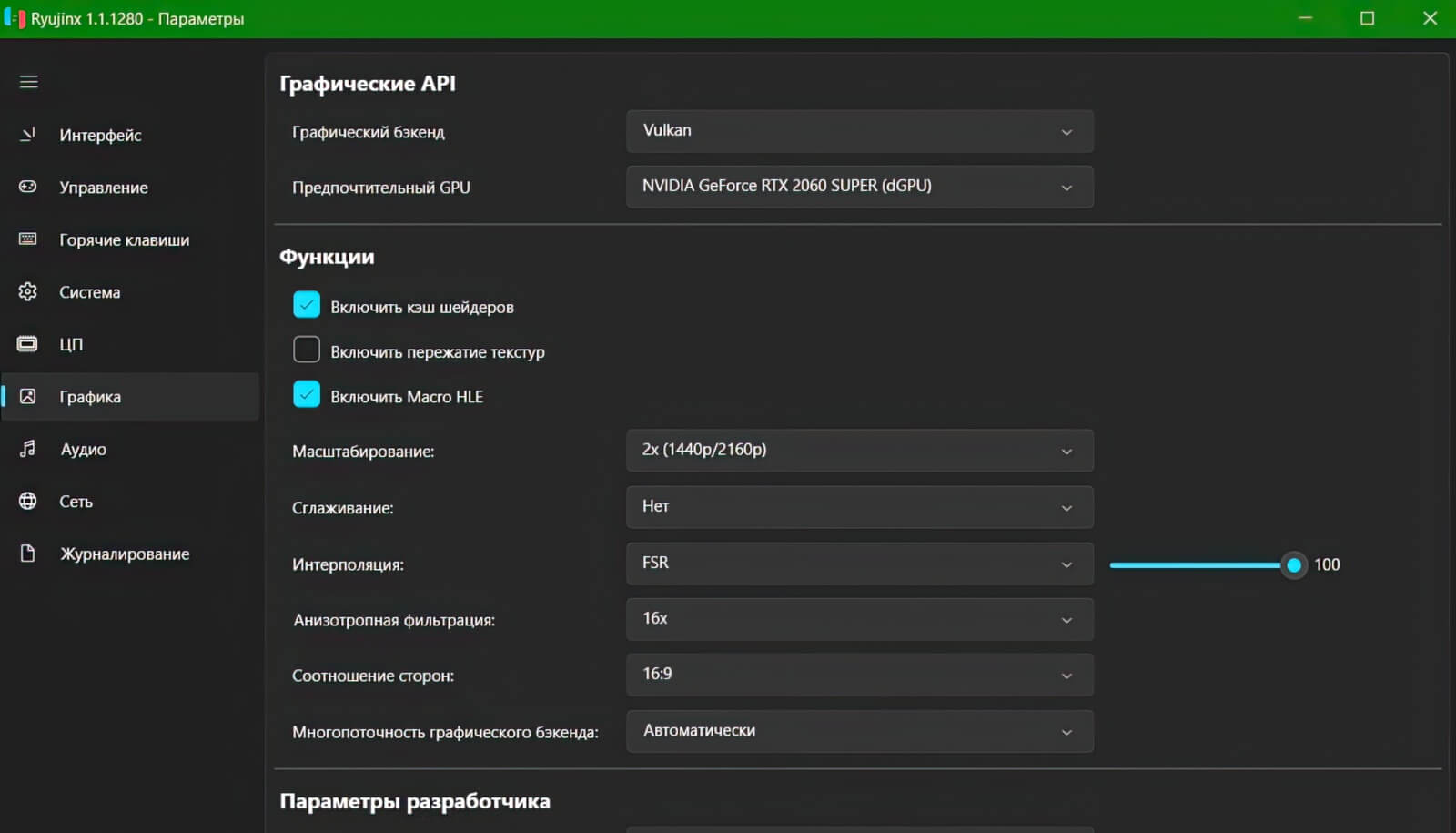Image resolution: width=1456 pixels, height=833 pixels.
Task: Click the FSR sharpness slider handle
Action: pos(1293,565)
